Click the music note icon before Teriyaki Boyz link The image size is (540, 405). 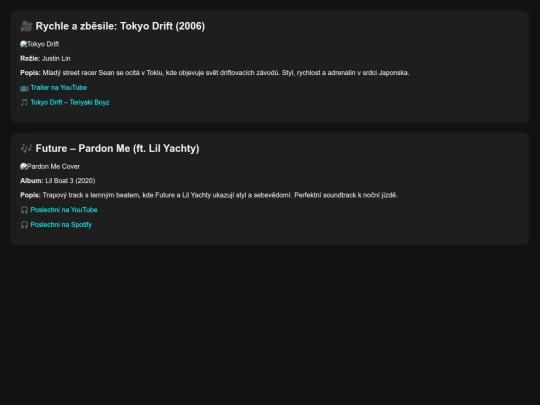[24, 103]
